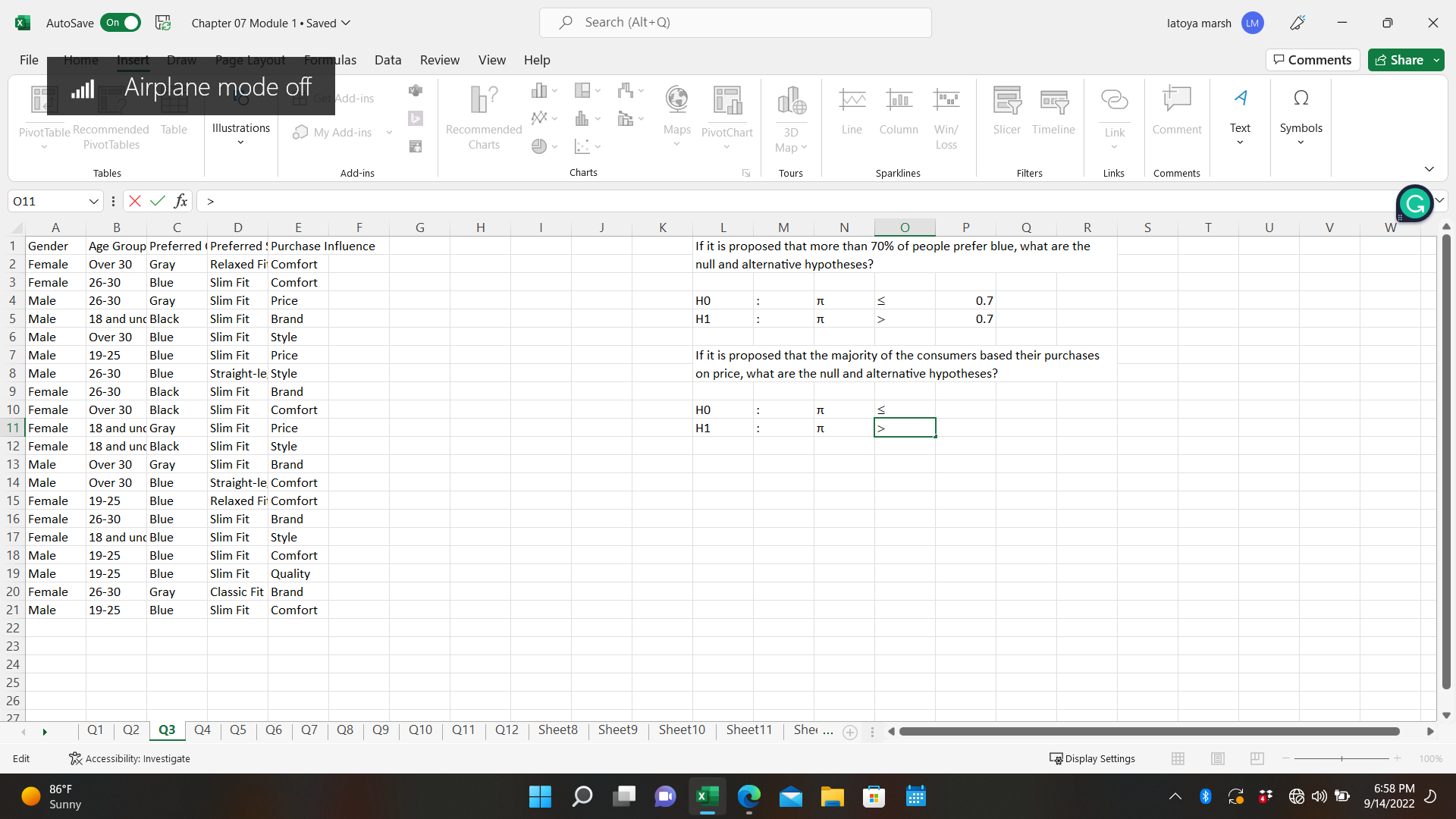Switch to the Q4 sheet tab
The width and height of the screenshot is (1456, 819).
pyautogui.click(x=202, y=730)
